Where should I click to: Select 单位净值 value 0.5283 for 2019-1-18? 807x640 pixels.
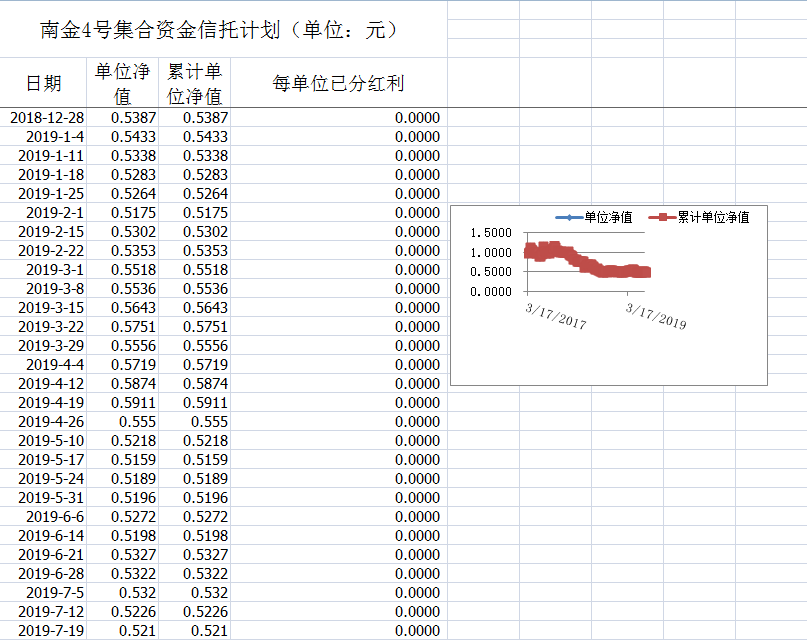coord(122,174)
